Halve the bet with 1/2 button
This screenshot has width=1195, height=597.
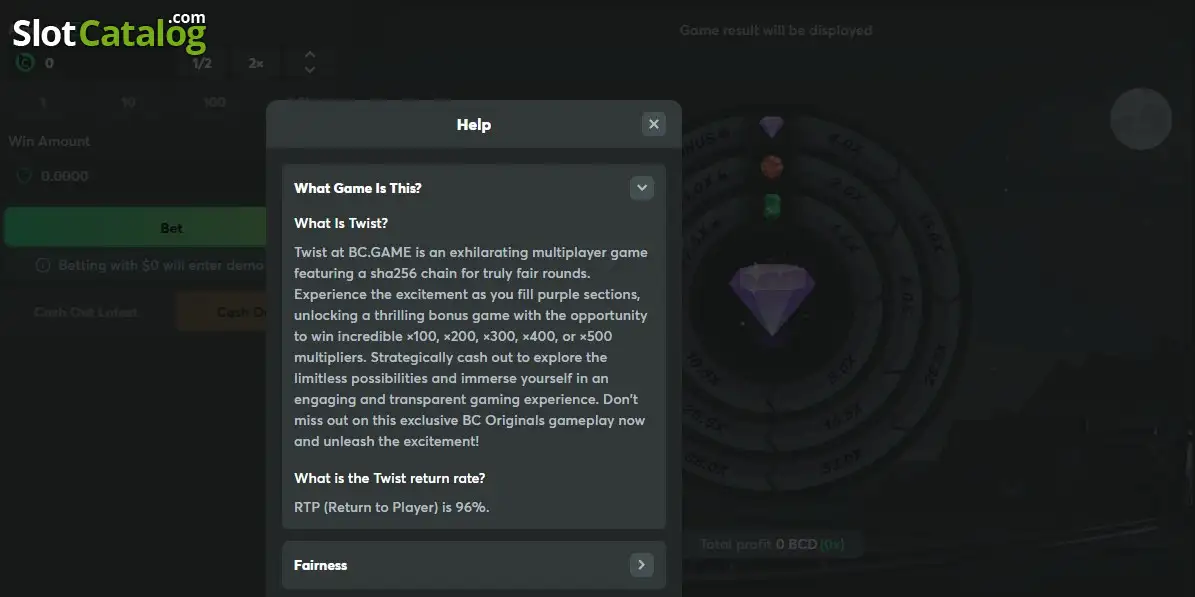point(202,63)
